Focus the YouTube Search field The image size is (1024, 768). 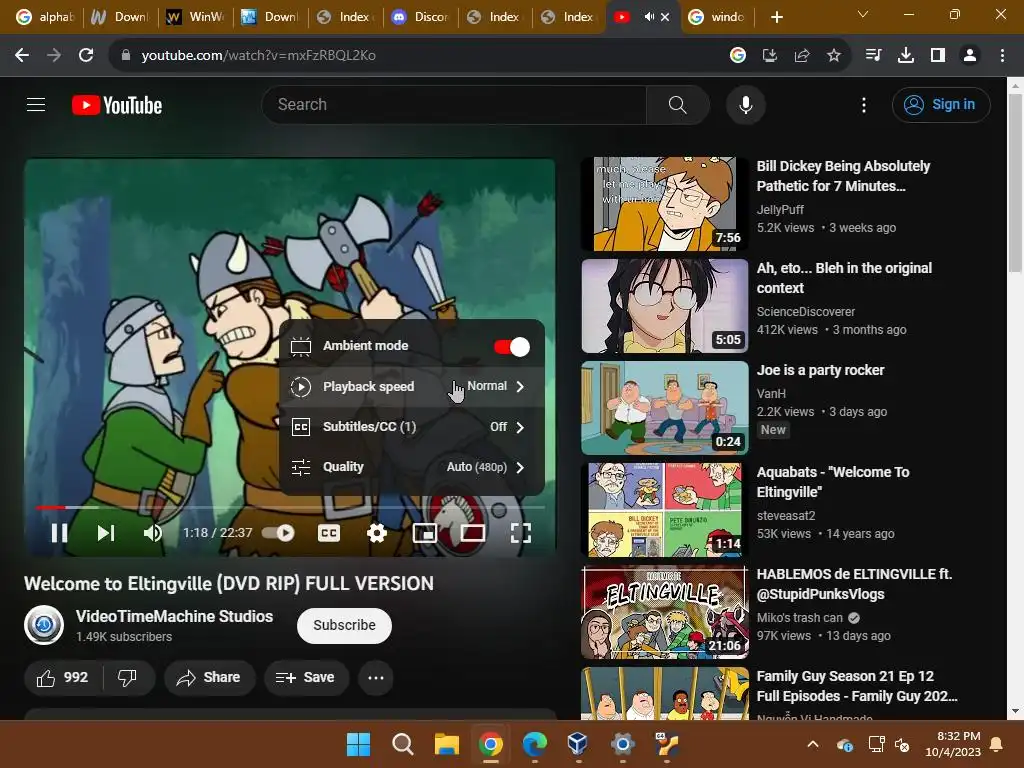click(454, 104)
